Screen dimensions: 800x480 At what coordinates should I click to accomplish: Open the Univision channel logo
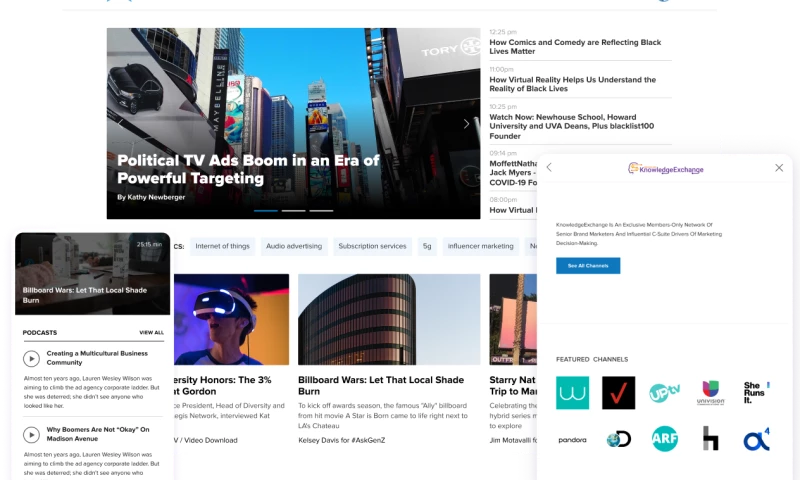[711, 393]
